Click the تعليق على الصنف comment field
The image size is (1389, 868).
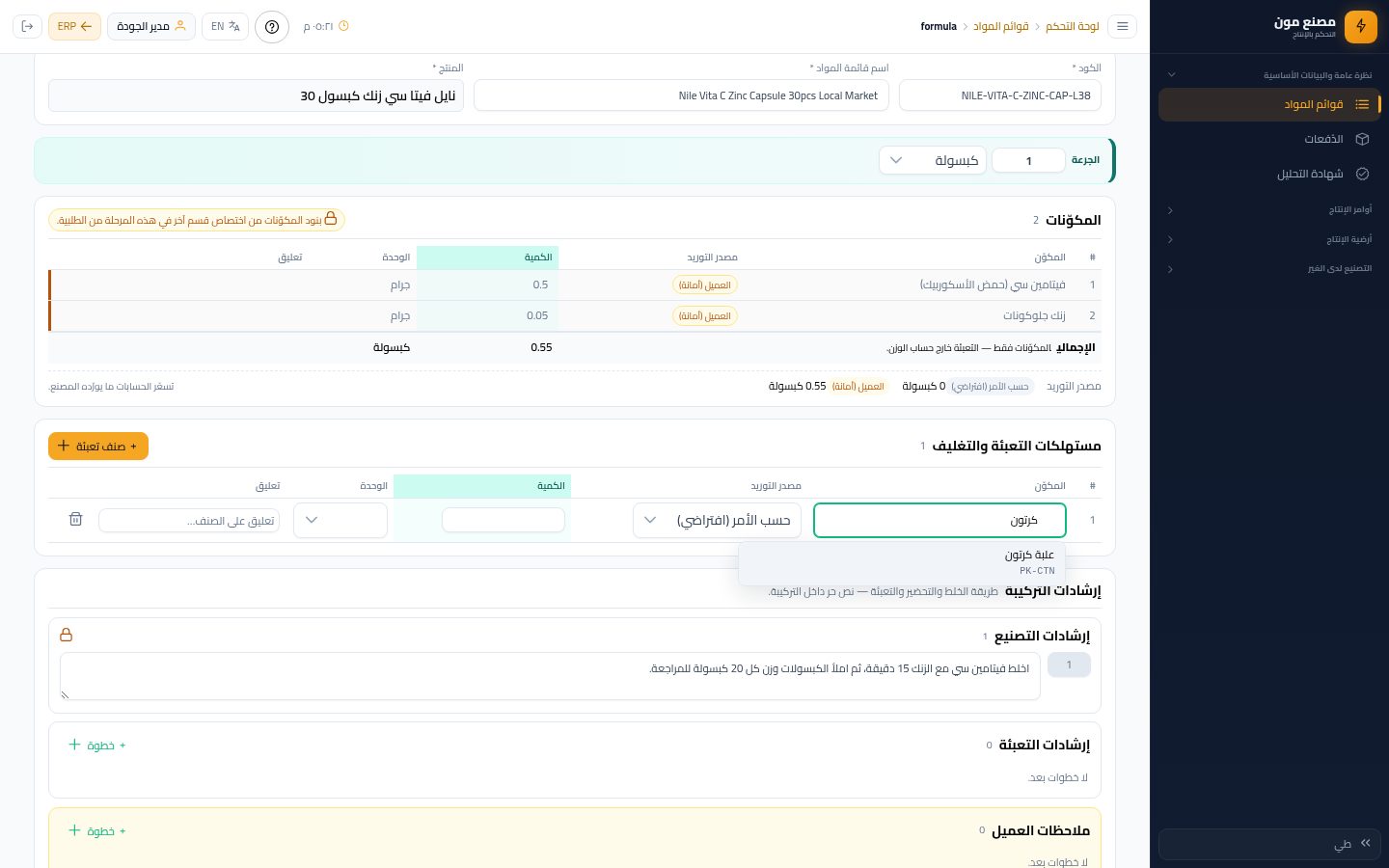point(189,520)
